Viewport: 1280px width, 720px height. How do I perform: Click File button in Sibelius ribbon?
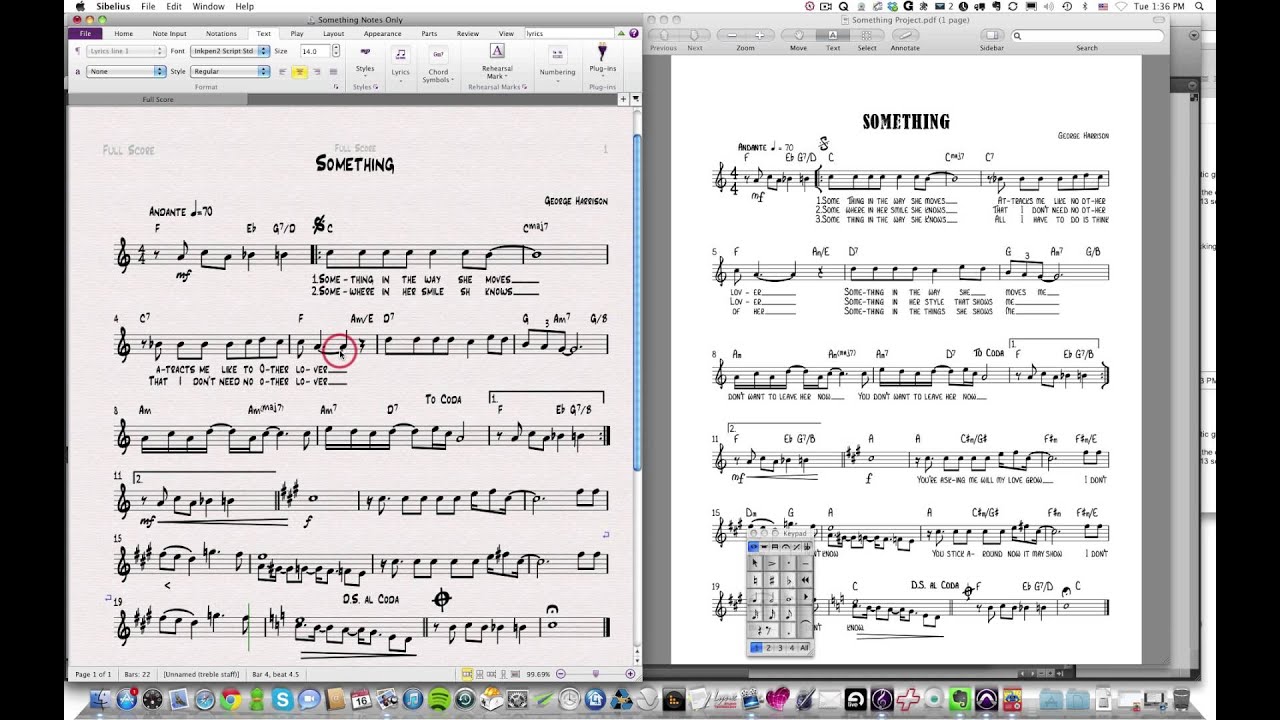point(85,33)
